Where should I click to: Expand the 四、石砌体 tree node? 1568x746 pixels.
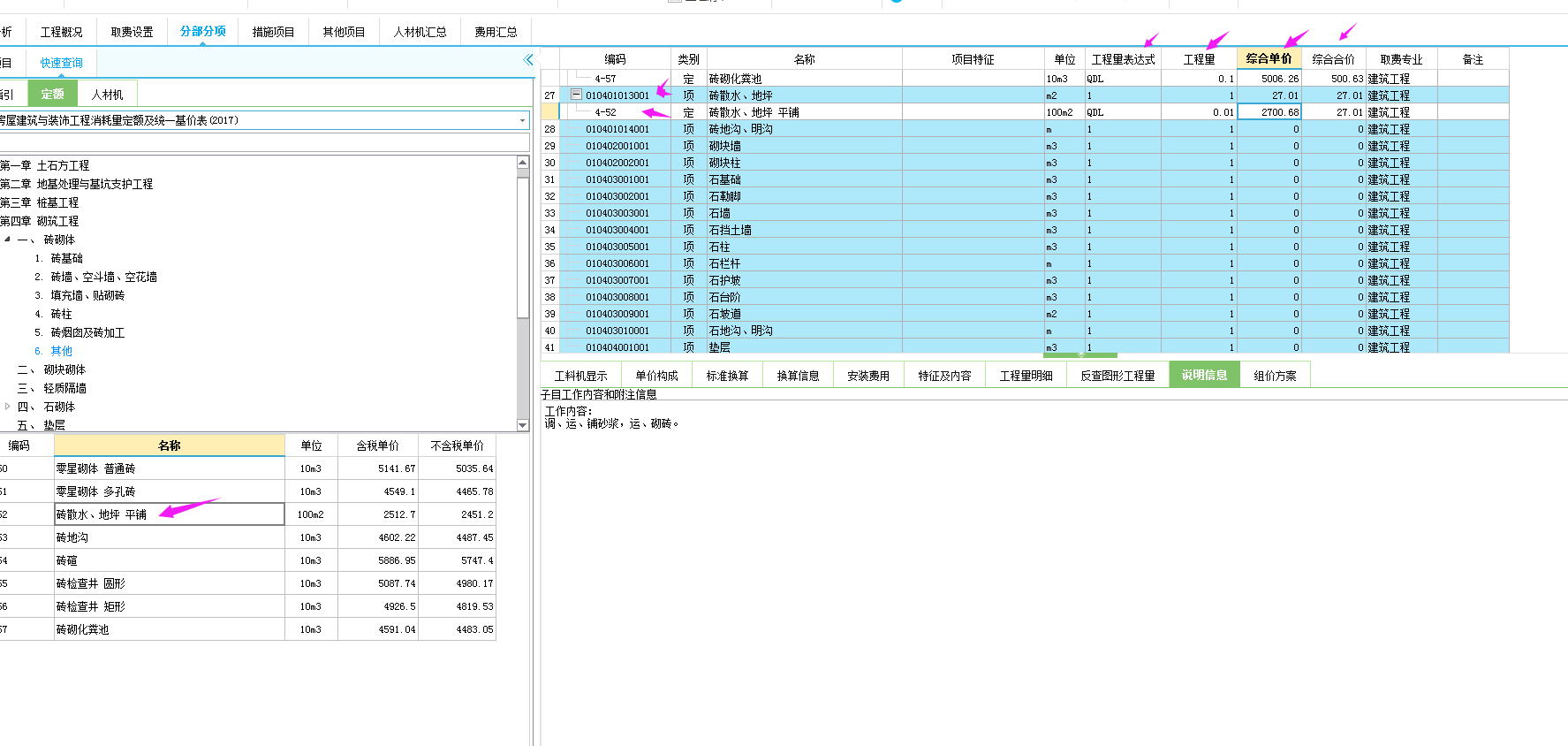tap(7, 407)
